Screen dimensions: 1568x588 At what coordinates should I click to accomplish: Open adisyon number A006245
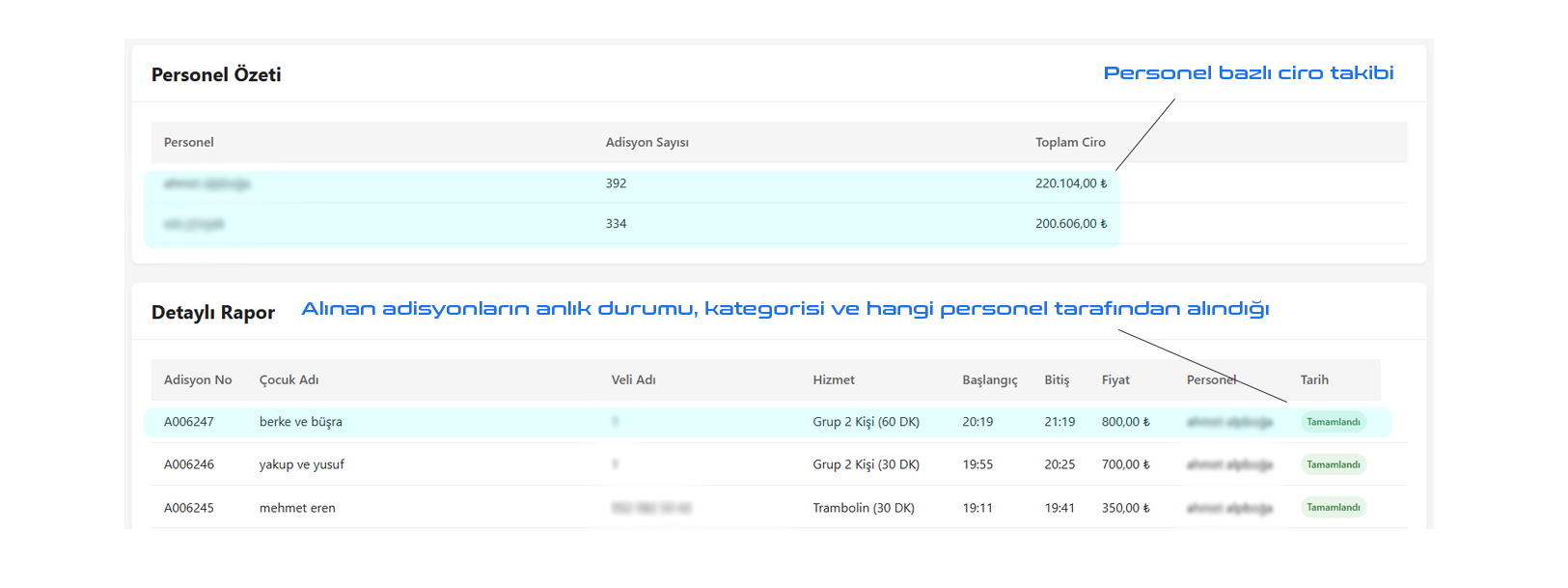pos(189,508)
